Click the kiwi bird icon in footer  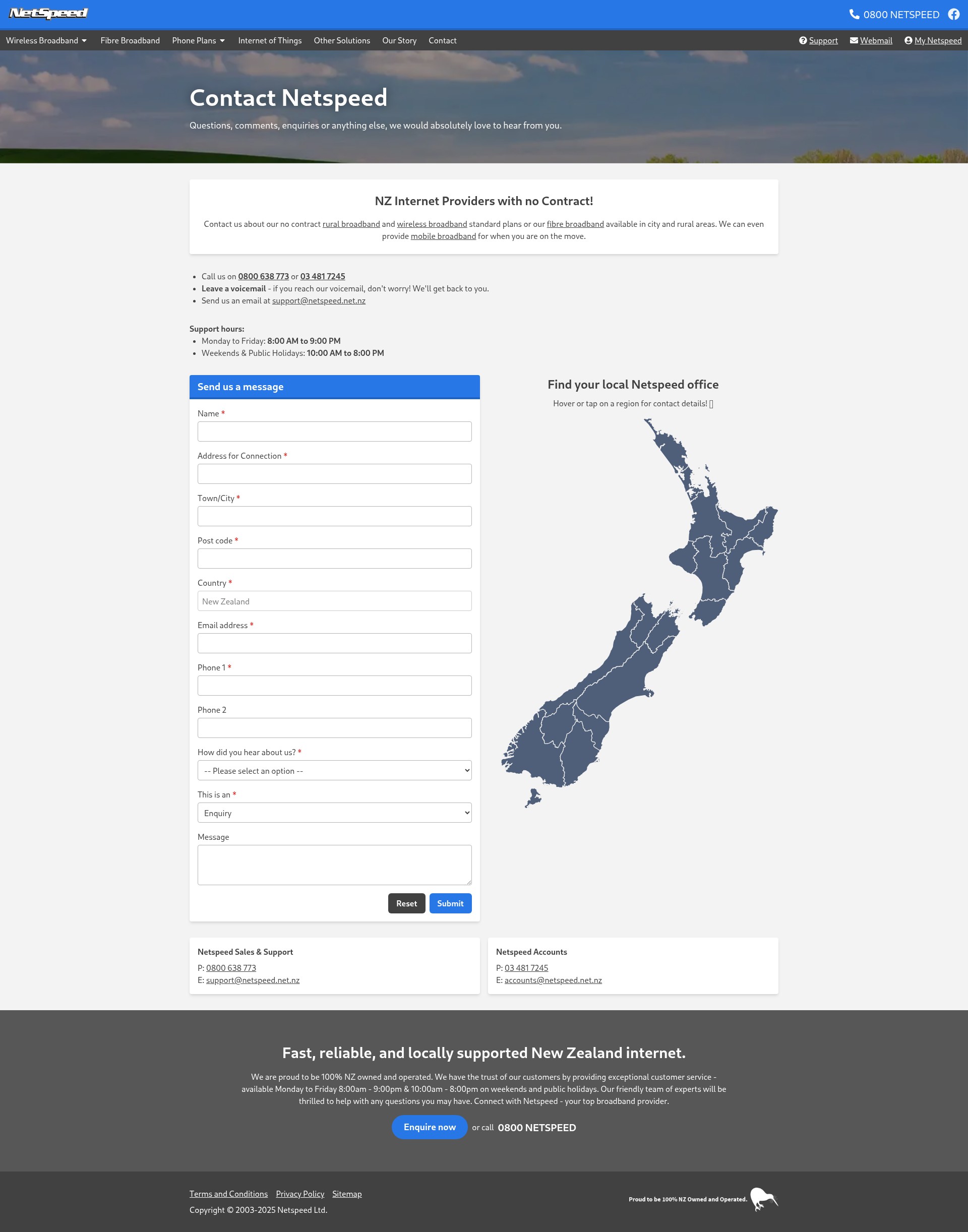[764, 1199]
